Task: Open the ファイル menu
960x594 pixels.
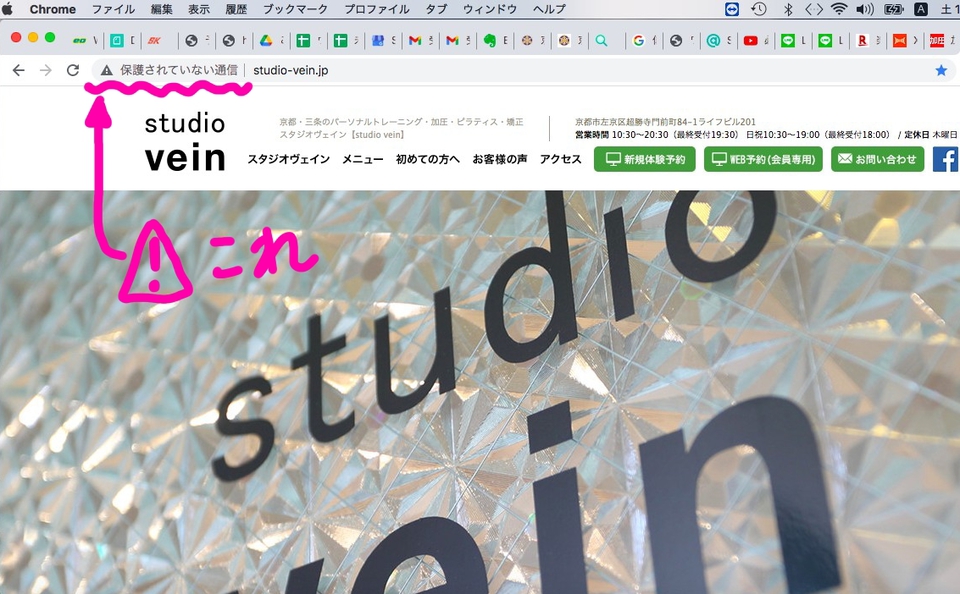Action: coord(113,9)
